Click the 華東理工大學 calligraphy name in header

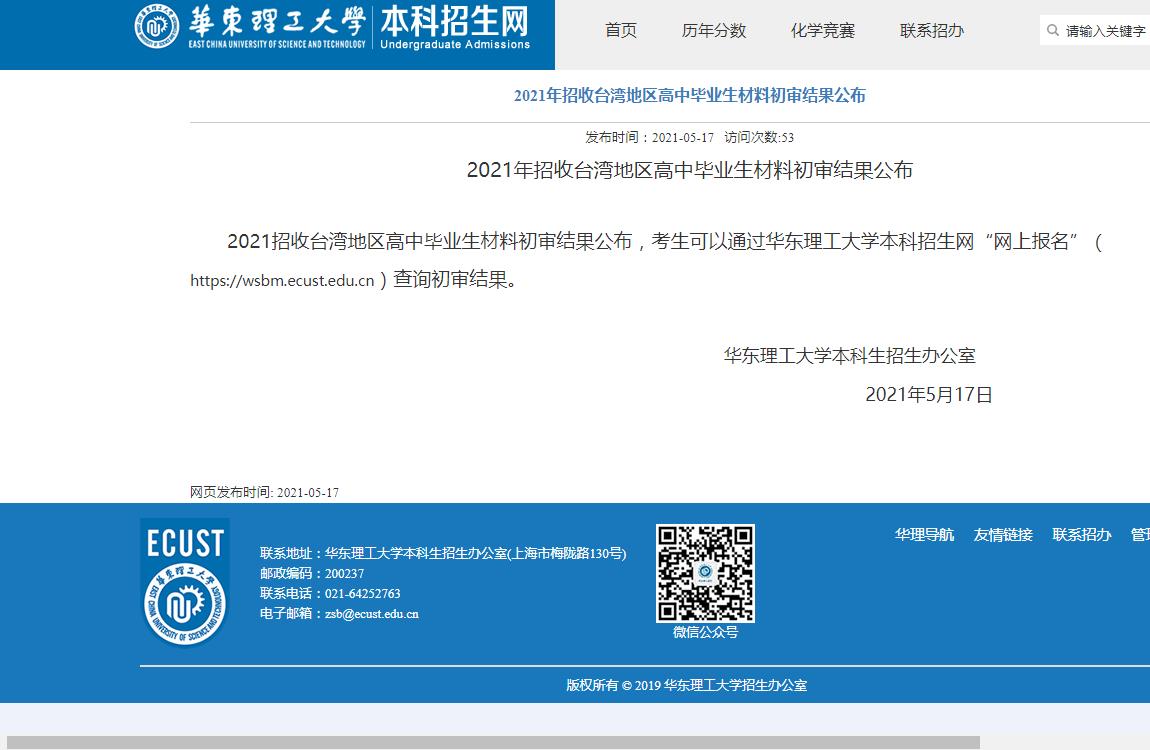tap(276, 22)
